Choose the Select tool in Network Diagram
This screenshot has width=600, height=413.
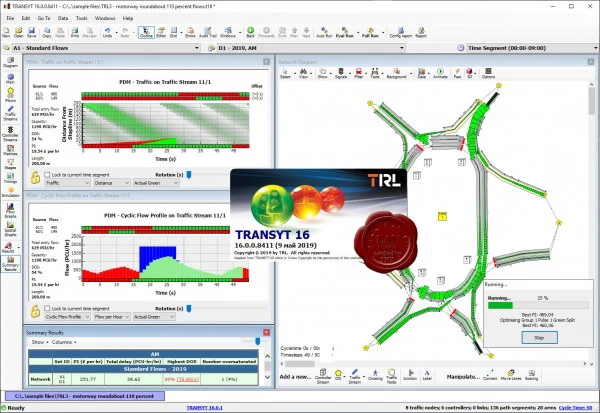[x=285, y=73]
